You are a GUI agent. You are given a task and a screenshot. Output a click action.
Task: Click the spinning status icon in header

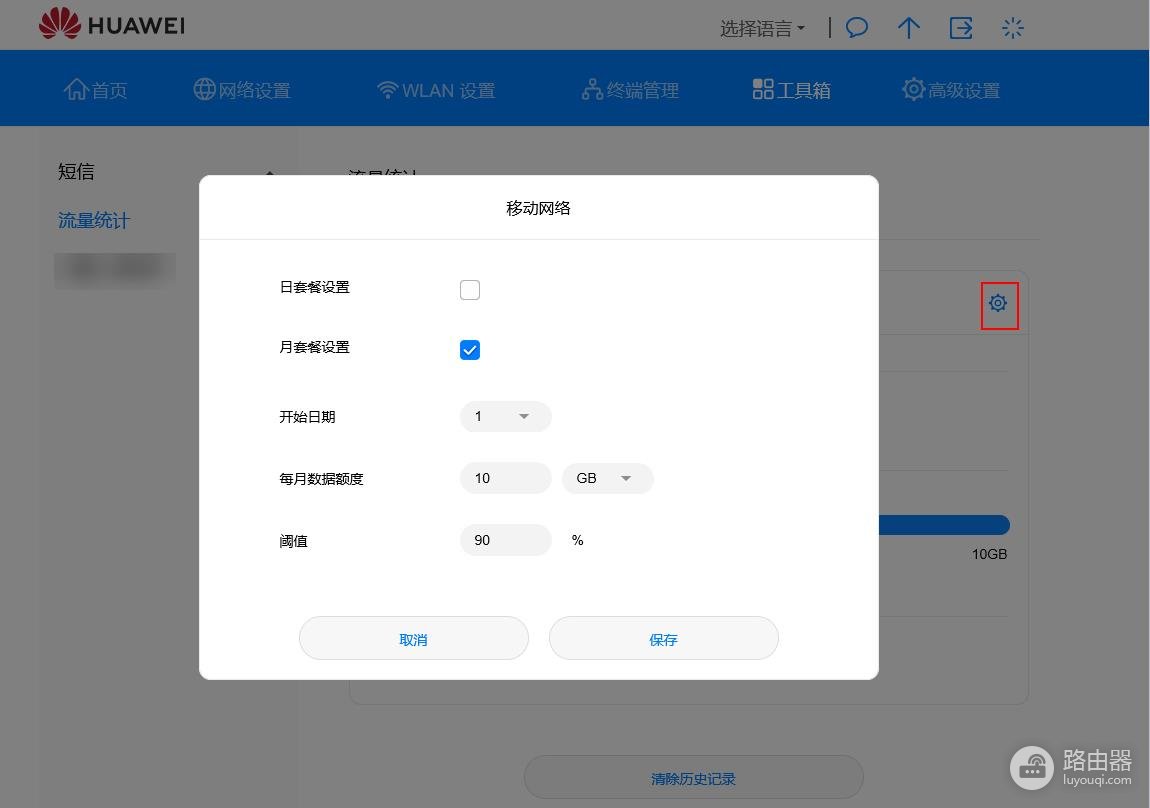tap(1013, 28)
